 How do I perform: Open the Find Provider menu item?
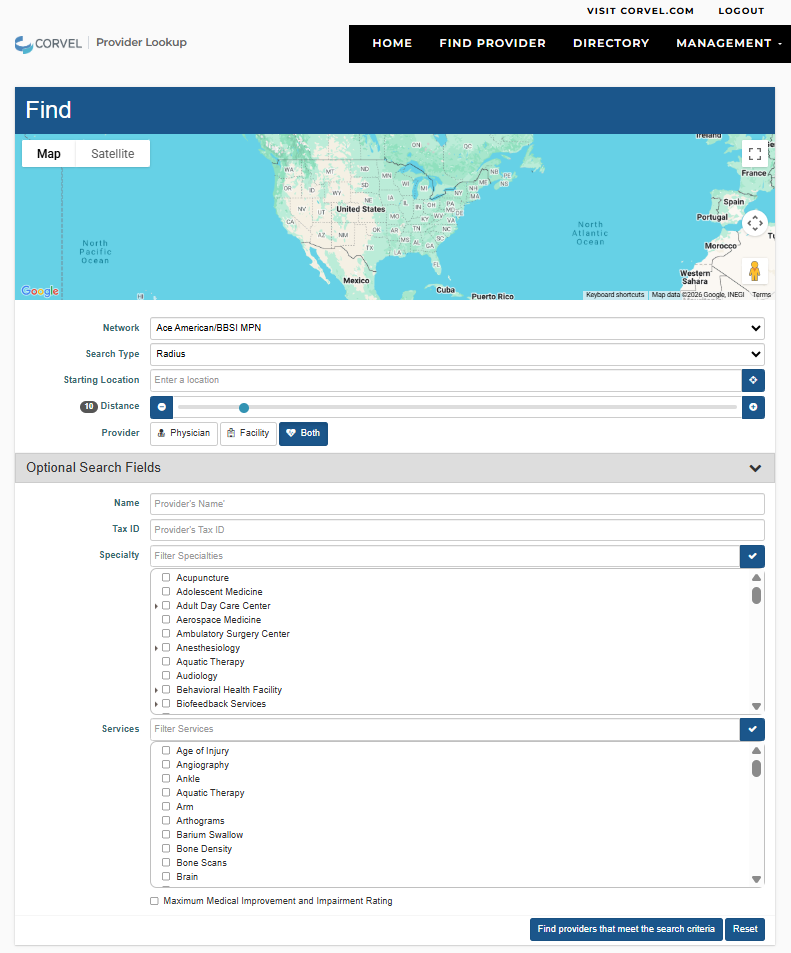492,43
